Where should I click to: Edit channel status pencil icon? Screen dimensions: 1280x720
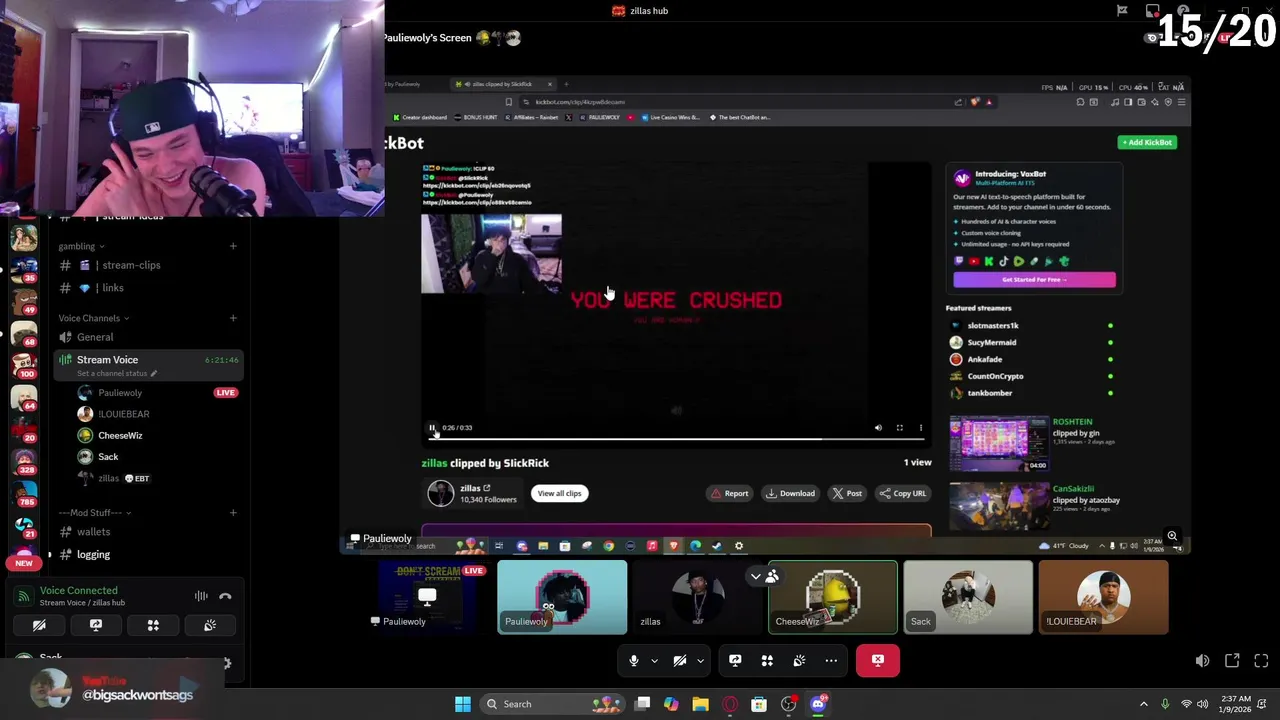(x=153, y=373)
